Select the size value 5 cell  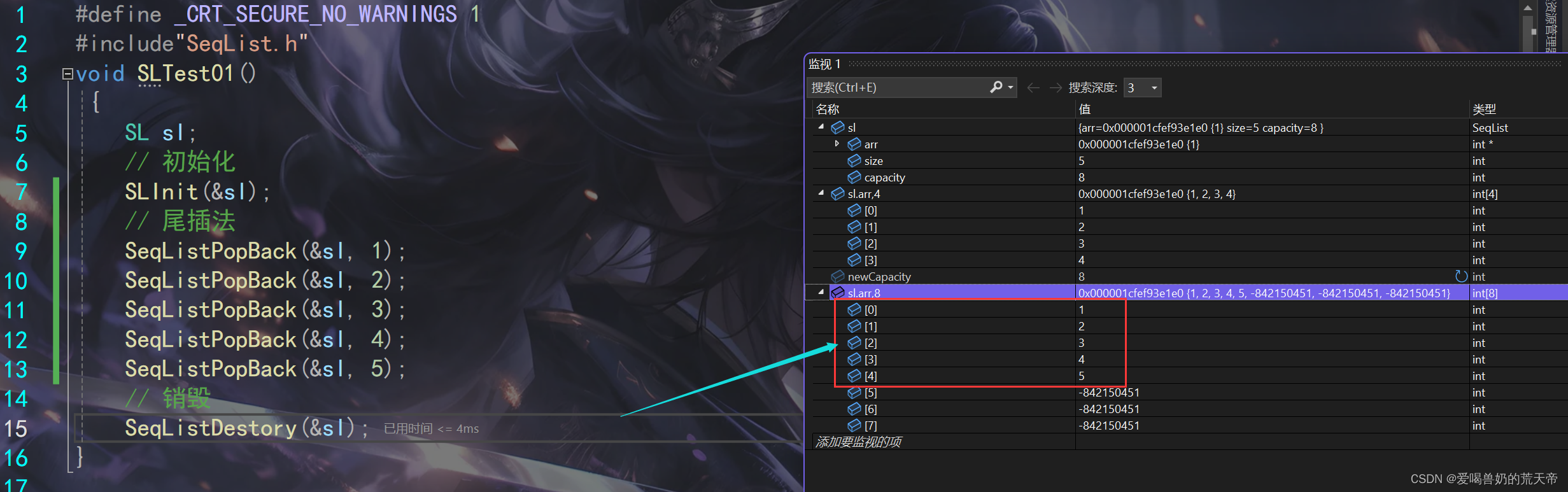pyautogui.click(x=1272, y=160)
